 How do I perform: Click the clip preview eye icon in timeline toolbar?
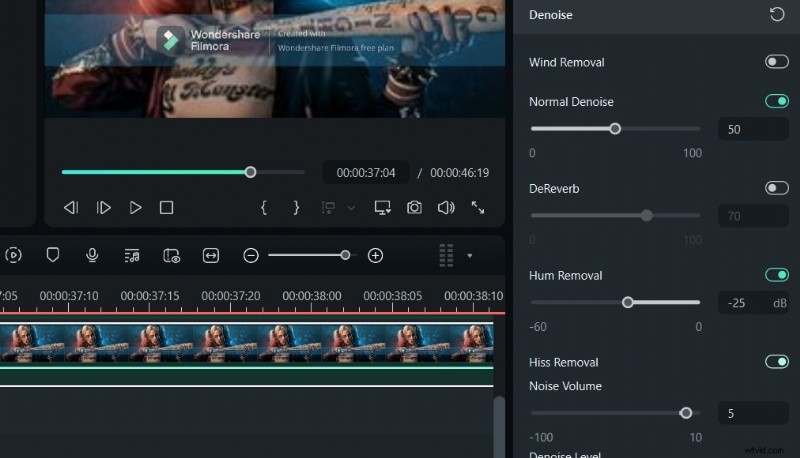click(171, 256)
